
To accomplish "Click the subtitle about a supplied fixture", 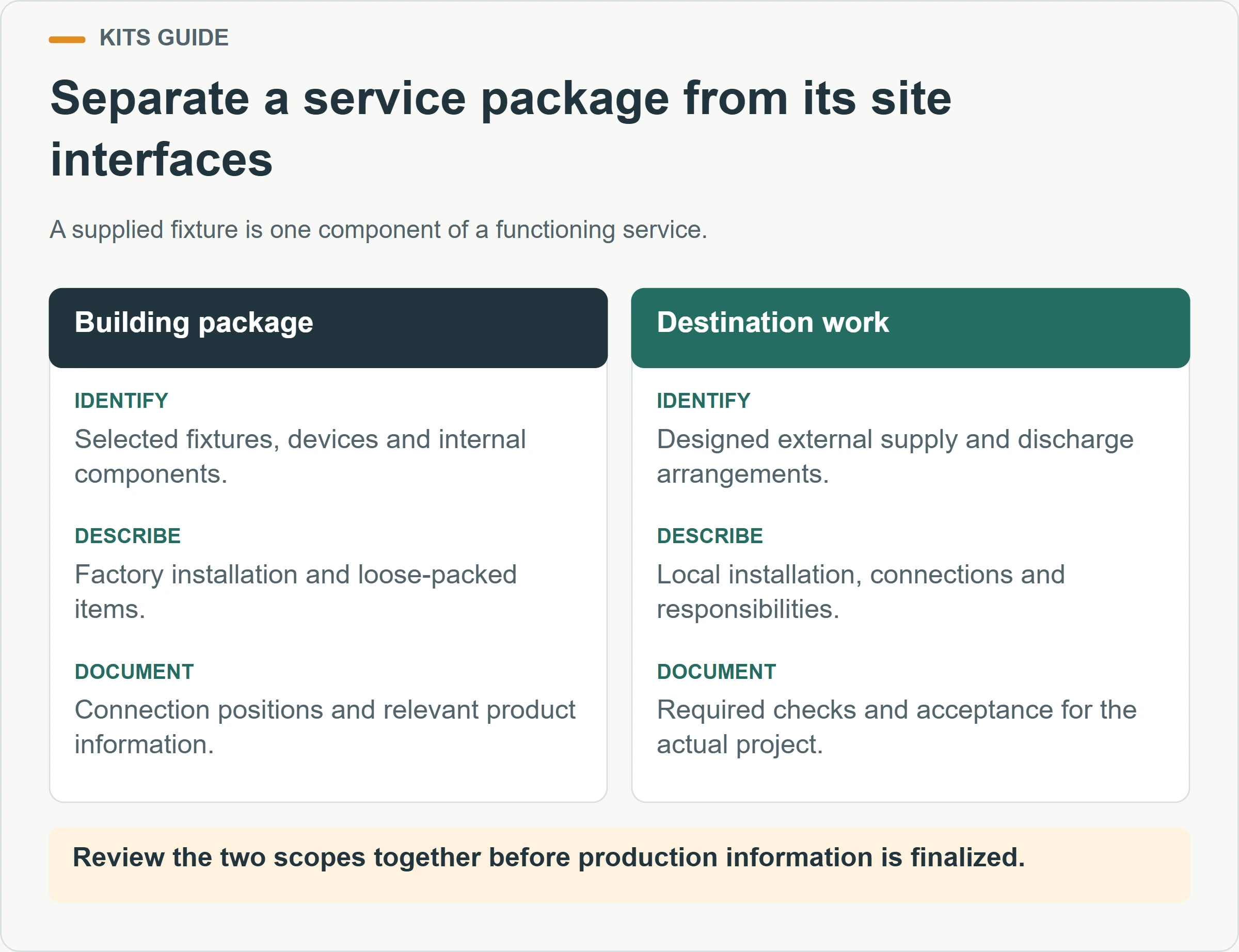I will (x=378, y=230).
